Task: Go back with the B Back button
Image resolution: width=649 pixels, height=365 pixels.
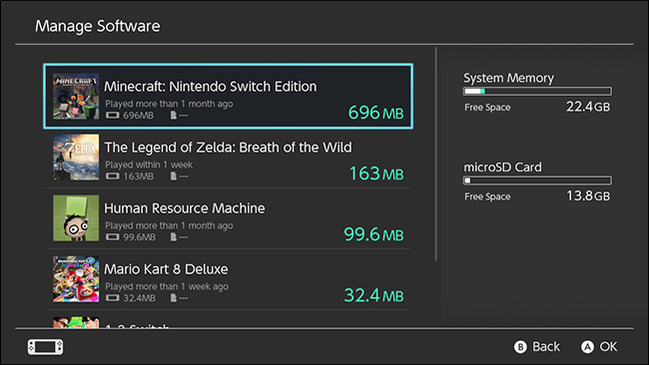Action: click(537, 347)
